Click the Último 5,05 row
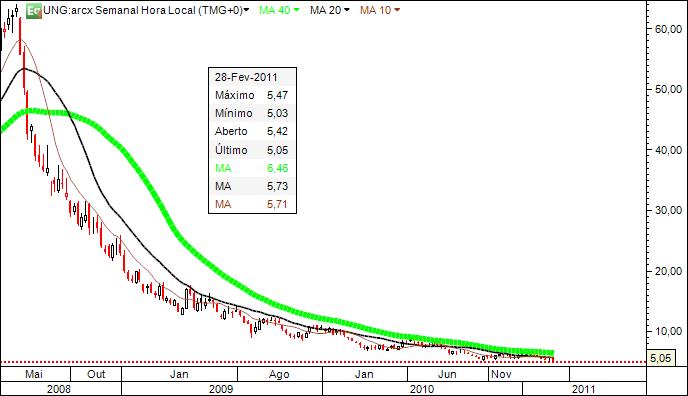Image resolution: width=688 pixels, height=396 pixels. point(252,150)
